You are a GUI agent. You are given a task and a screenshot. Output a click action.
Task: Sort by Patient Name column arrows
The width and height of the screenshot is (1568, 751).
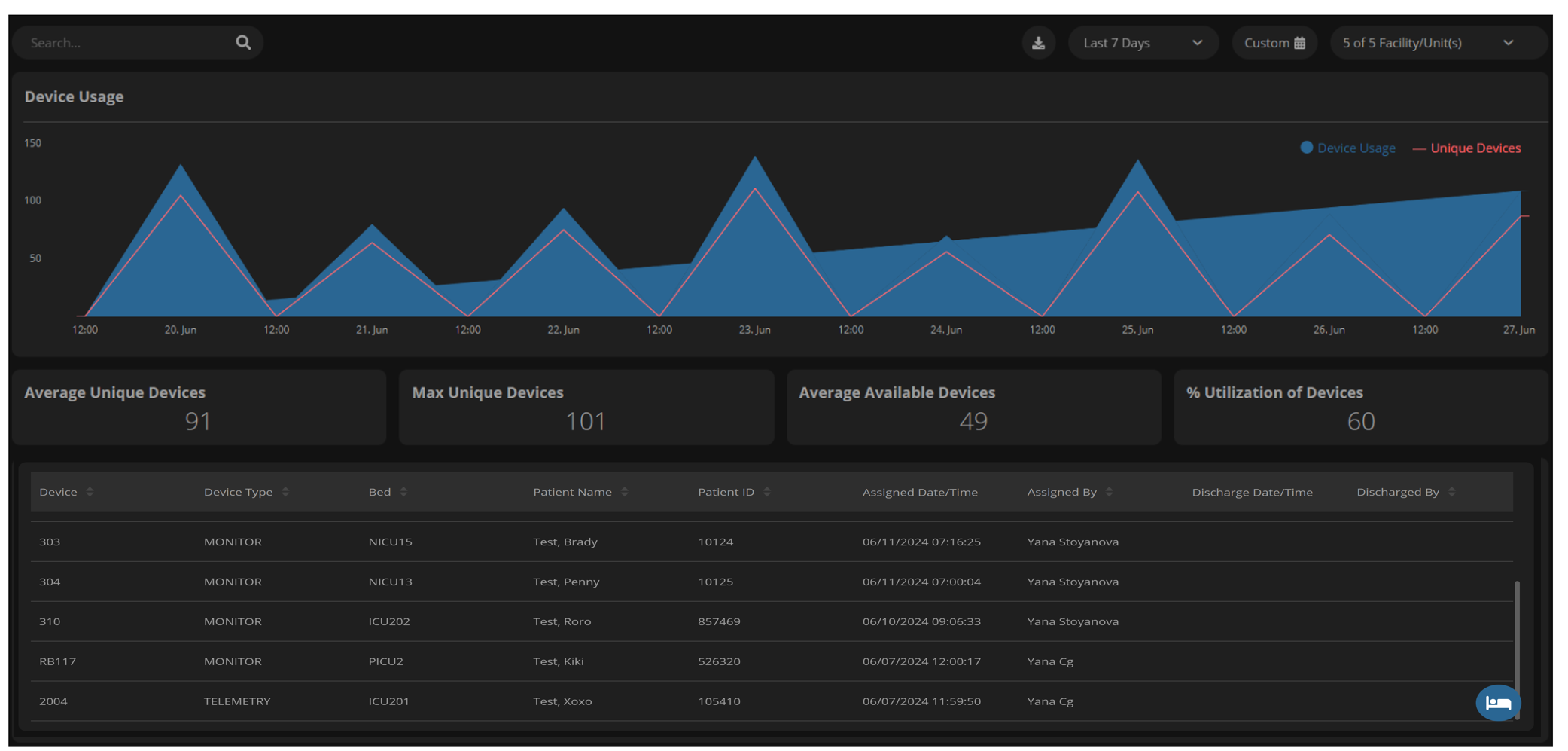625,492
